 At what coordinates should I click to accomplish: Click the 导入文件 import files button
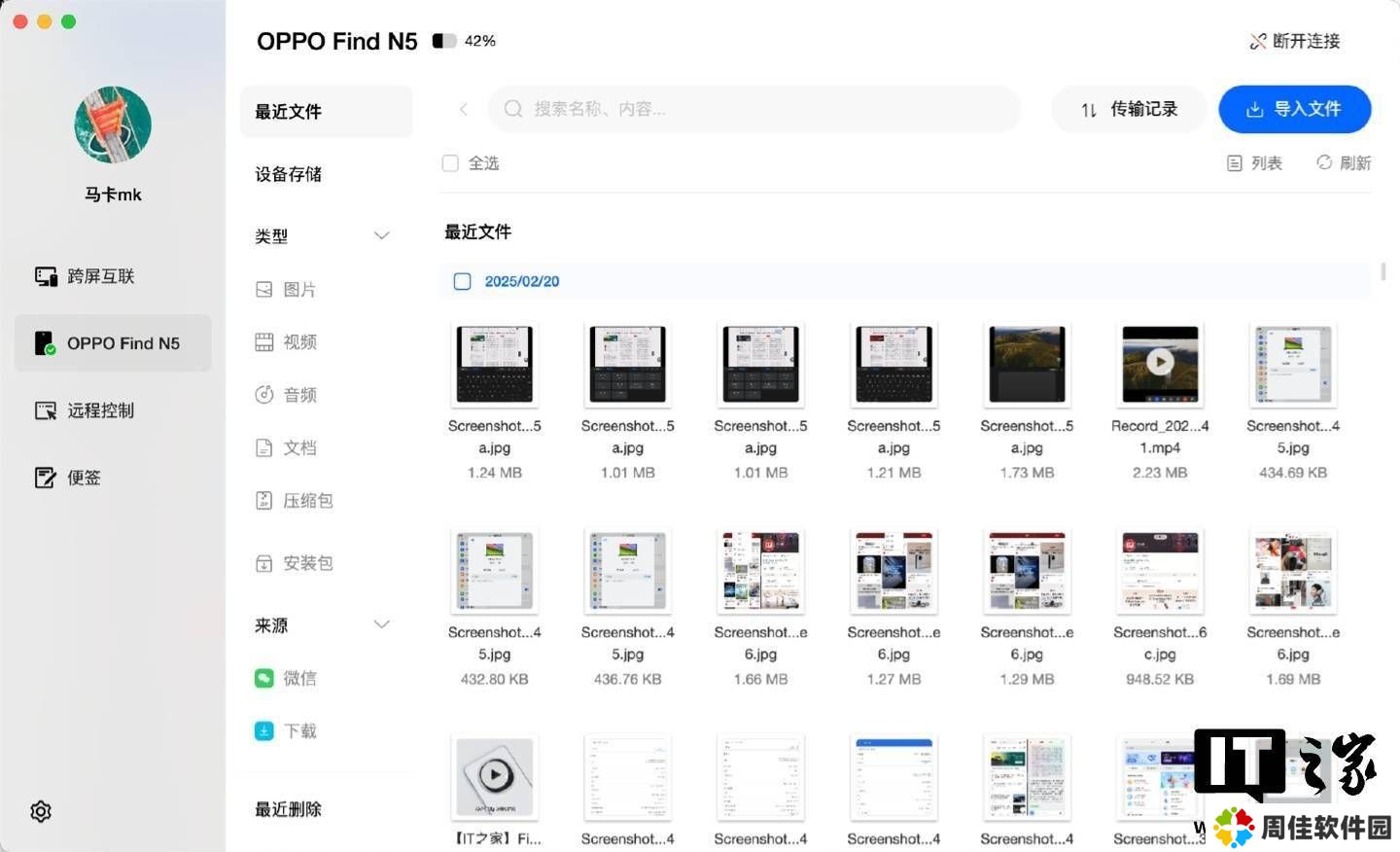coord(1295,109)
